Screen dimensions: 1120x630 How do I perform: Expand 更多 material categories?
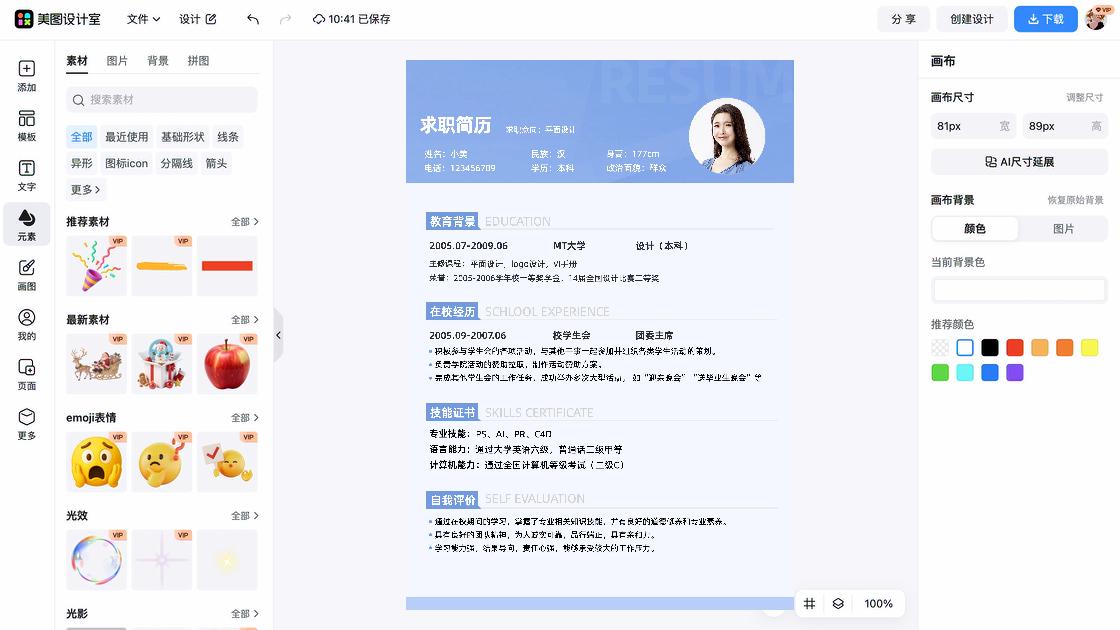pyautogui.click(x=85, y=189)
